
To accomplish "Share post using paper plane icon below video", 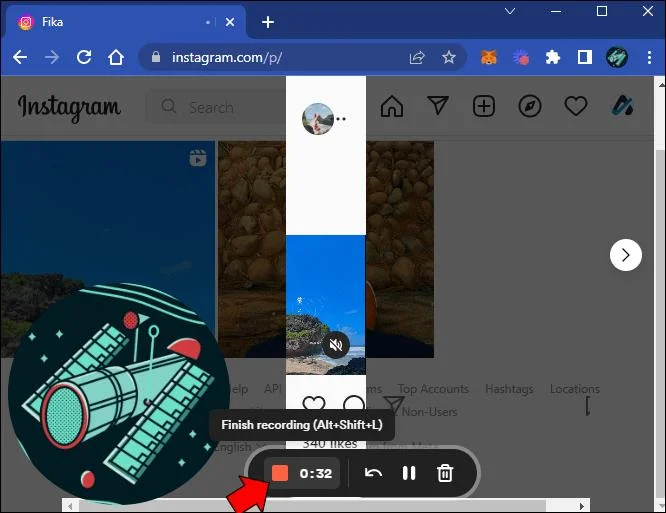I will pos(393,405).
